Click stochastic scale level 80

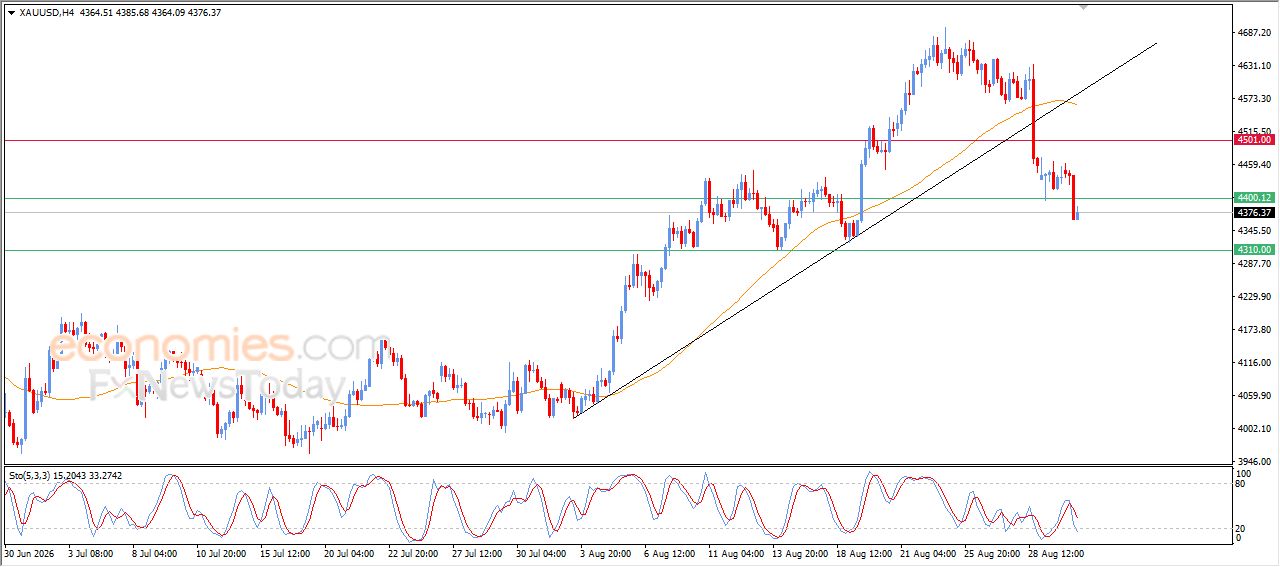click(x=1242, y=484)
